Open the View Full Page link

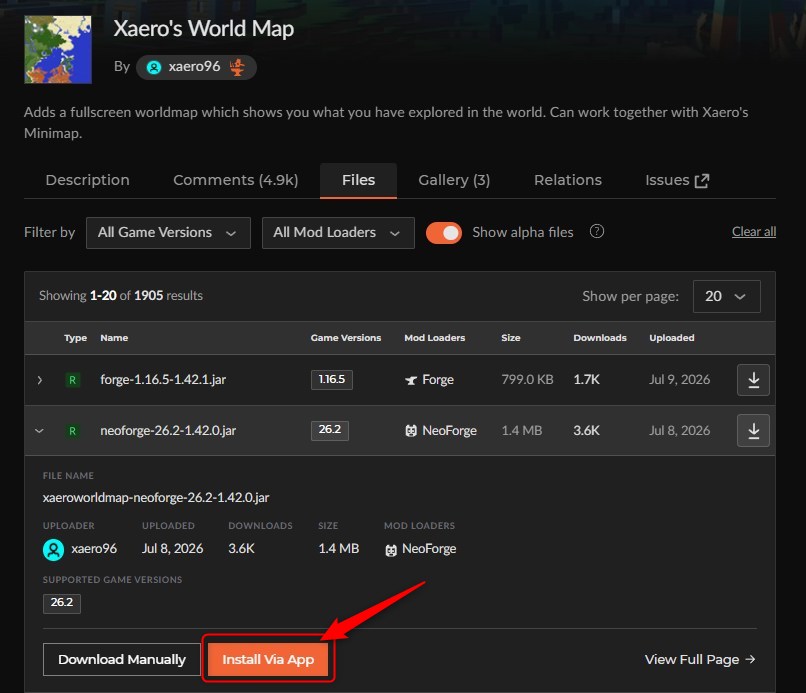coord(700,659)
